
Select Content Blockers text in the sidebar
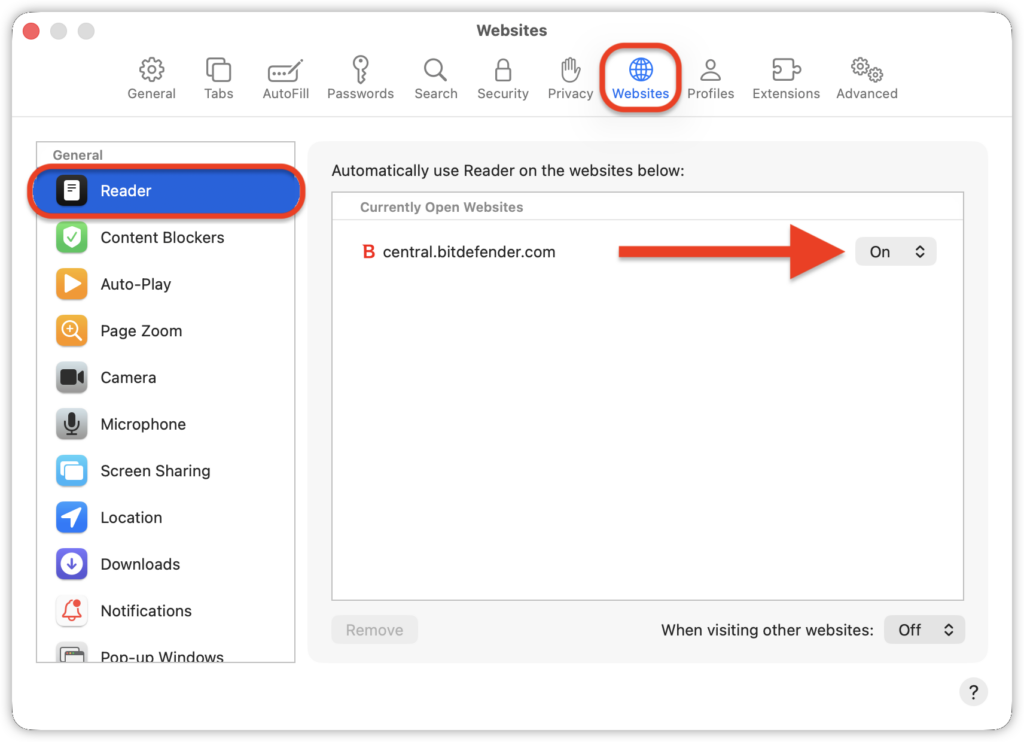[163, 238]
